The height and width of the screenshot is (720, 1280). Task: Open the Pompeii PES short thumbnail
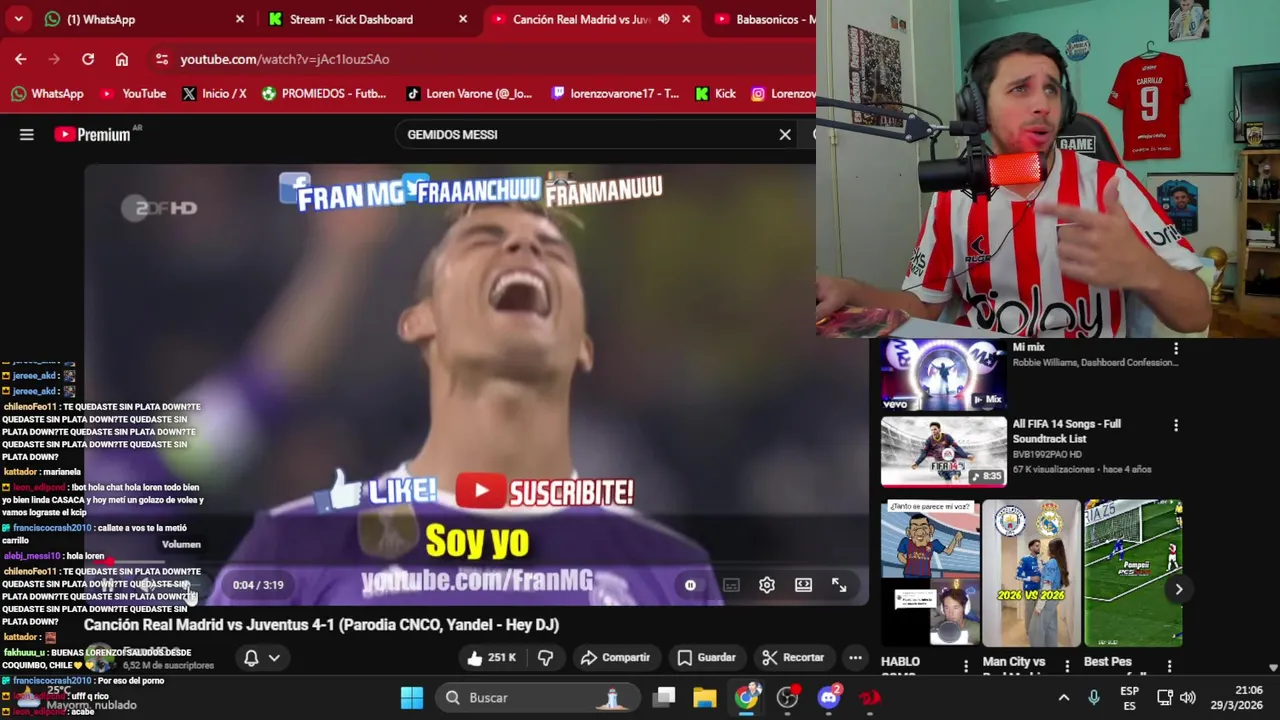[1133, 573]
